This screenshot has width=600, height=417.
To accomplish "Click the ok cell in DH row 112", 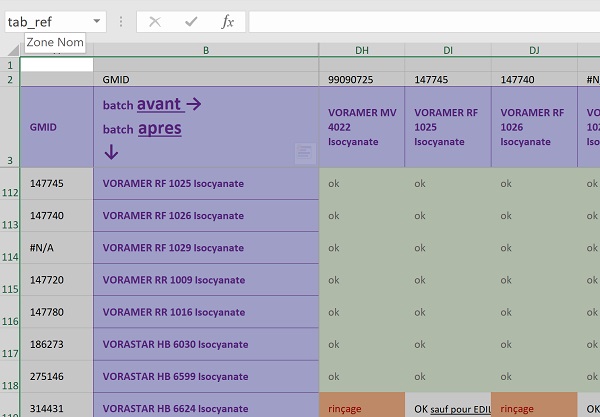I will [x=362, y=184].
